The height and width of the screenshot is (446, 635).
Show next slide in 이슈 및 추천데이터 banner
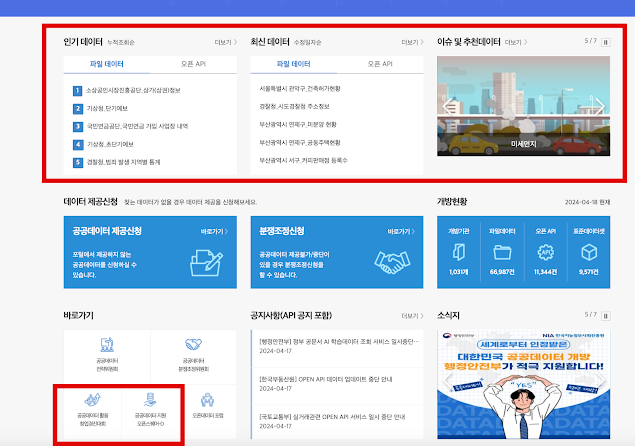click(x=600, y=106)
